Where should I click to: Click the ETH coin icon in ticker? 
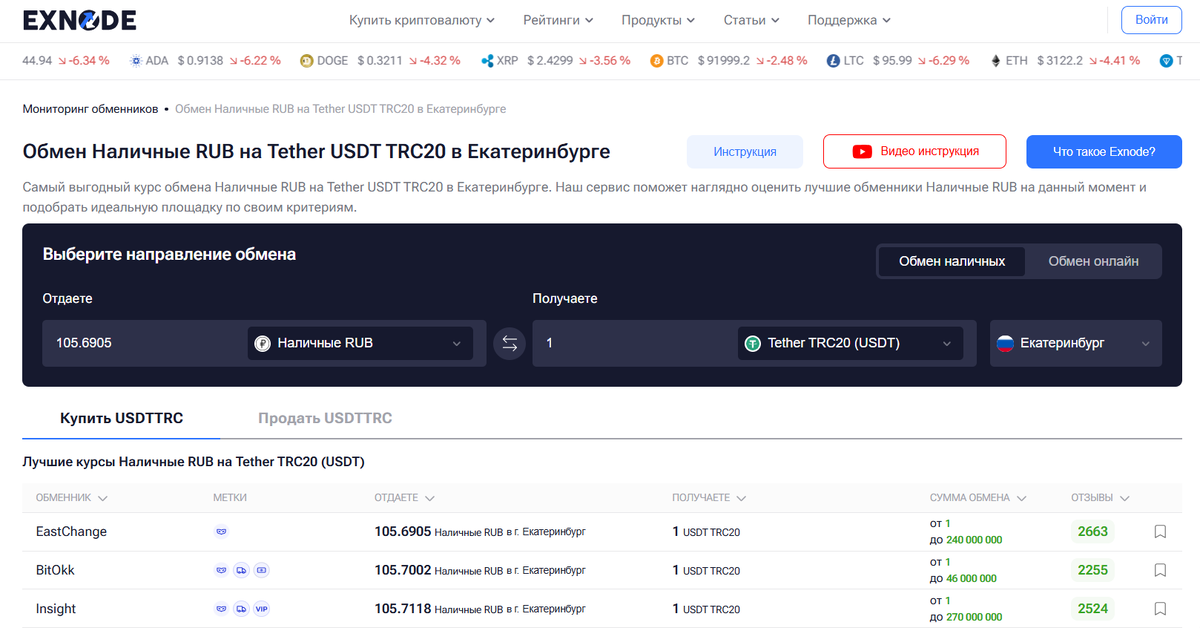tap(995, 61)
